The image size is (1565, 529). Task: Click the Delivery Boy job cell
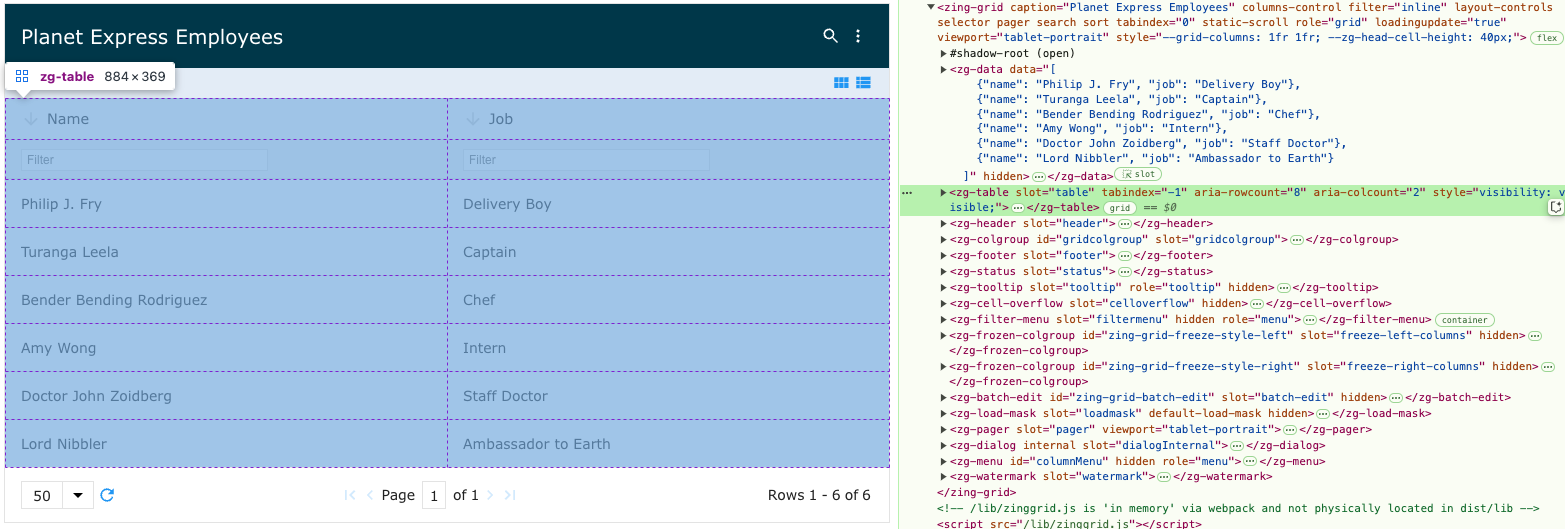point(668,204)
